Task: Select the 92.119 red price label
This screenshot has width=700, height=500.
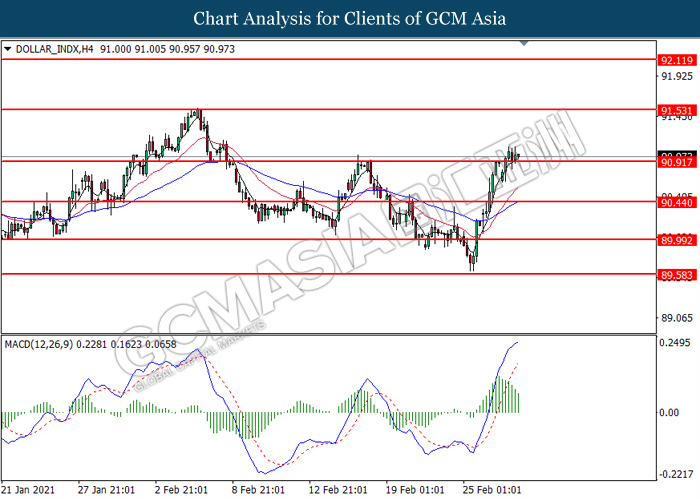Action: point(676,60)
